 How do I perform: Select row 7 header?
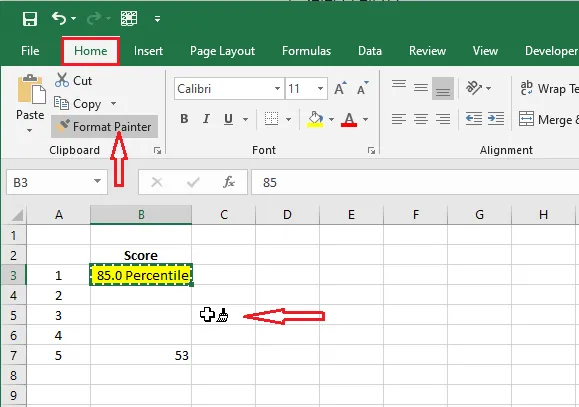point(14,355)
